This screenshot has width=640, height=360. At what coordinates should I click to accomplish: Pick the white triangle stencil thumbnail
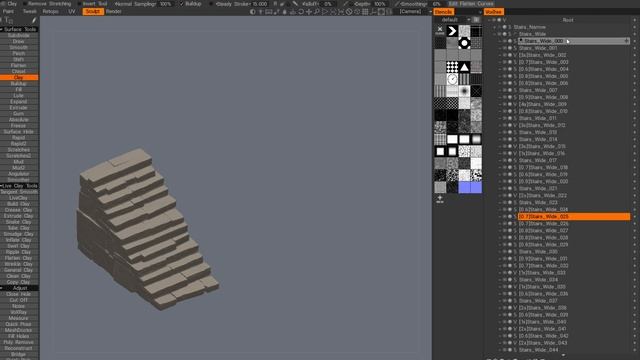tap(464, 67)
